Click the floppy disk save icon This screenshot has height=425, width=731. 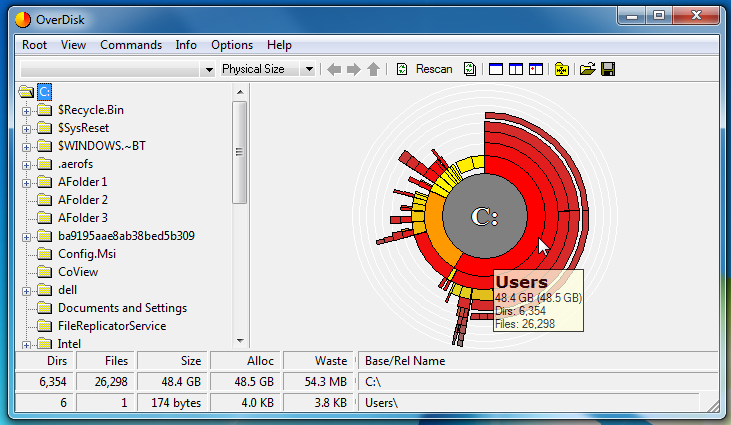[608, 69]
